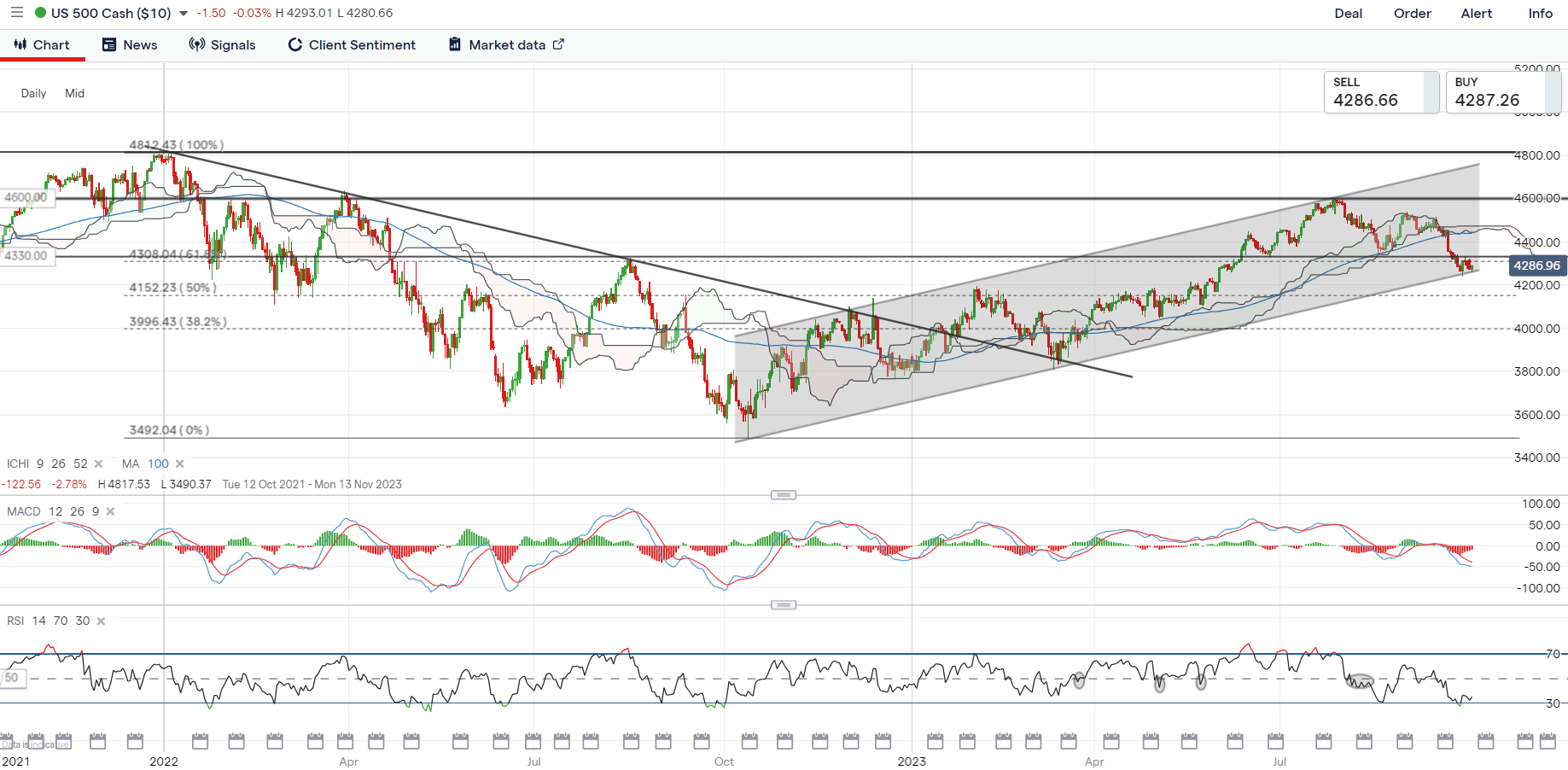Open the Client Sentiment tab
The image size is (1568, 770).
point(352,45)
